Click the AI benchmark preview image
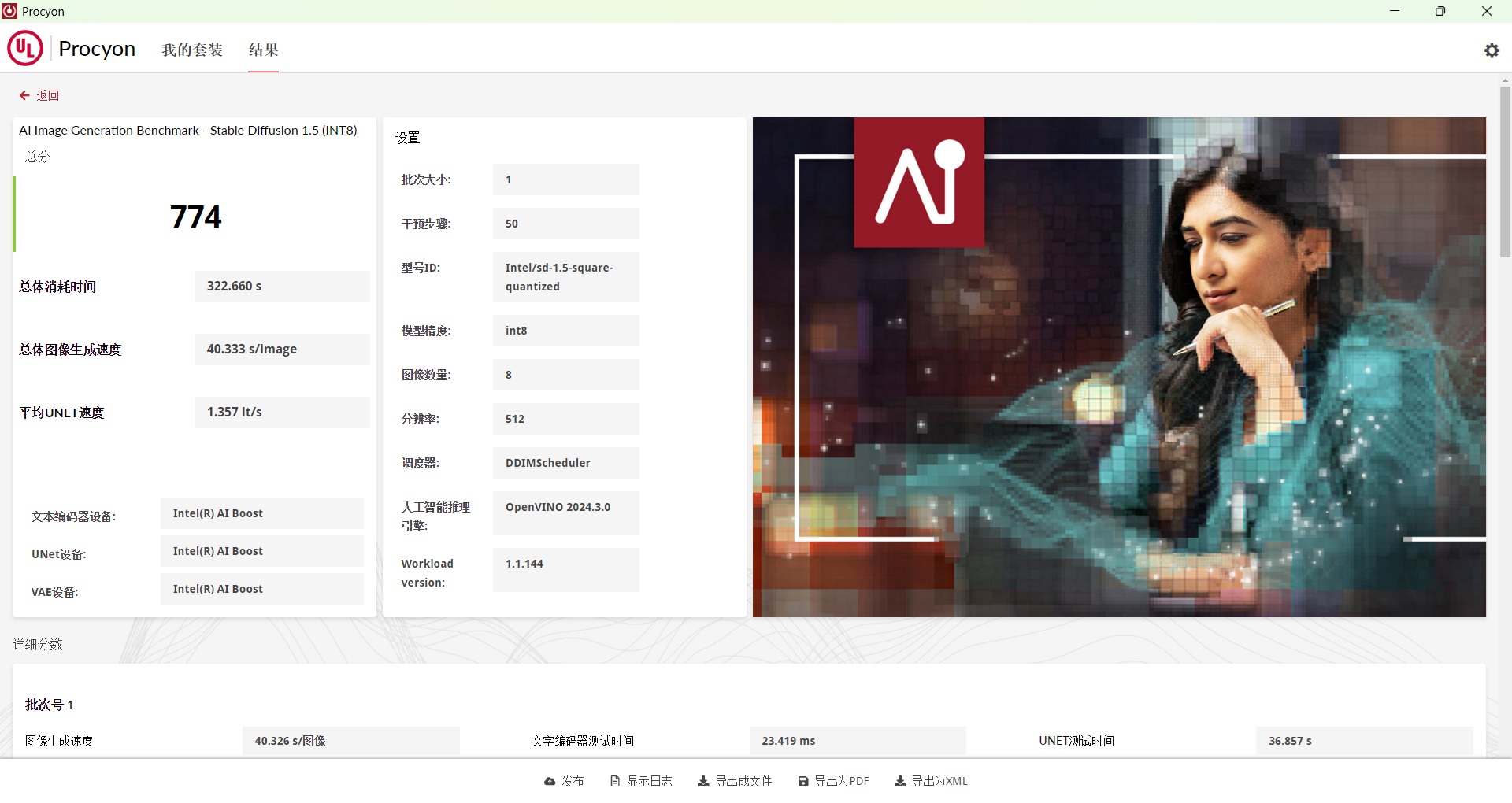 [x=1119, y=367]
